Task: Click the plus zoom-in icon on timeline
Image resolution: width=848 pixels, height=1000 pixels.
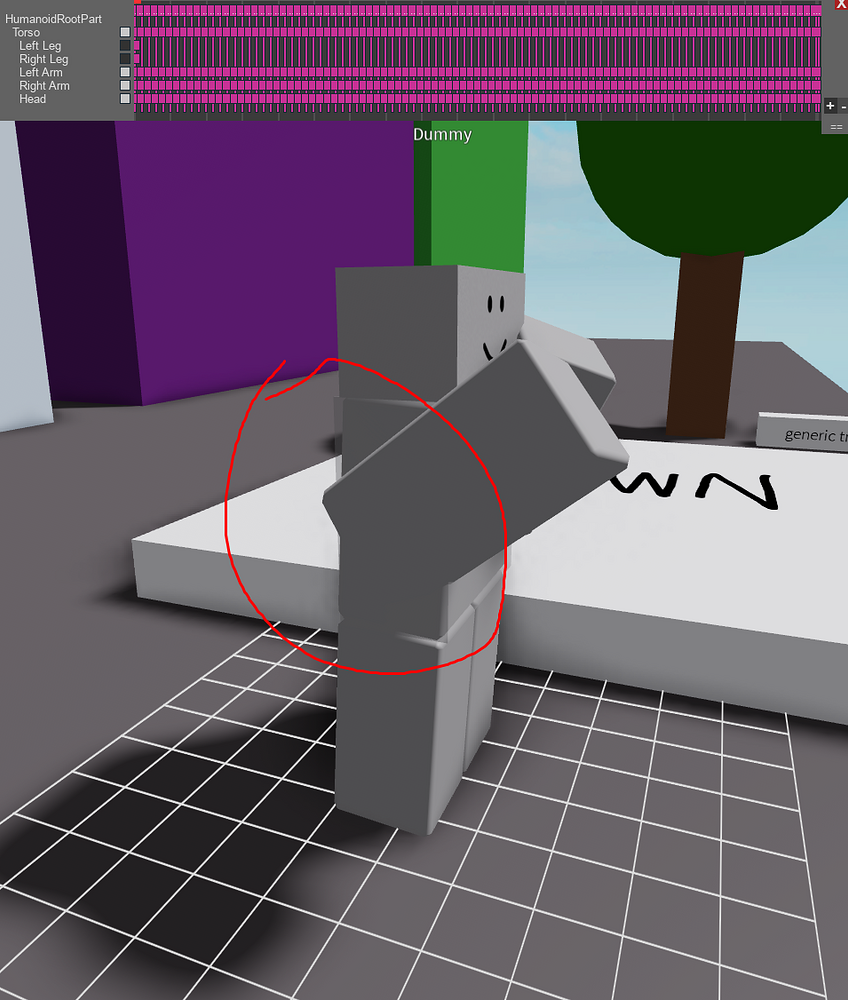Action: point(830,106)
